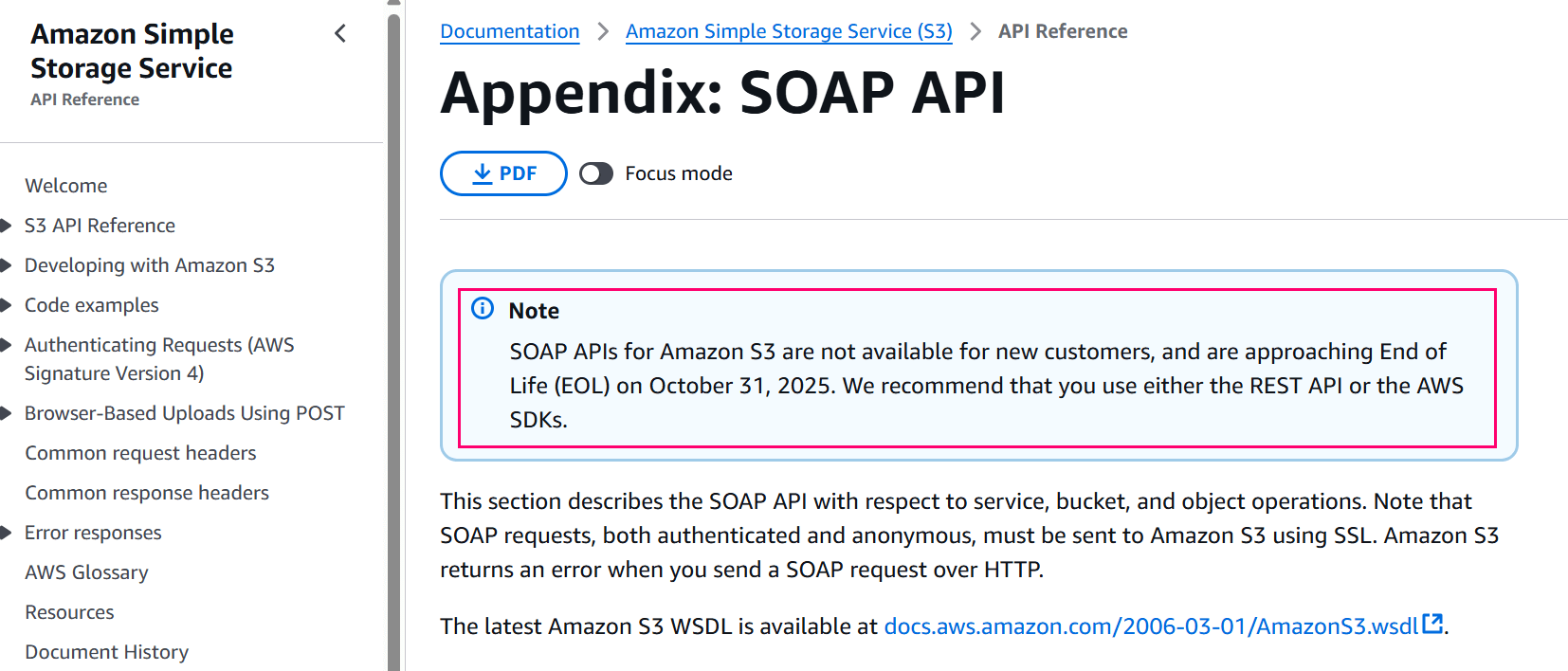Click the Note info icon
This screenshot has height=671, width=1568.
tap(483, 309)
